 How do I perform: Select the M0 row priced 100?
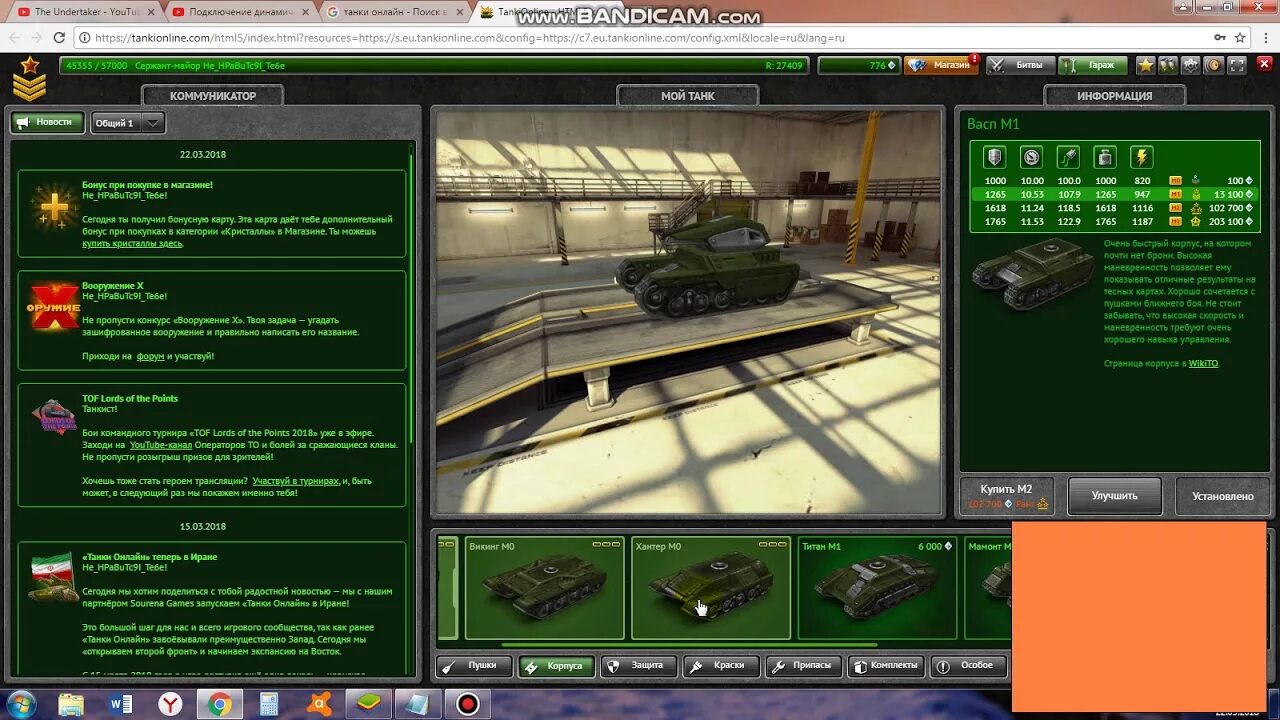coord(1114,181)
